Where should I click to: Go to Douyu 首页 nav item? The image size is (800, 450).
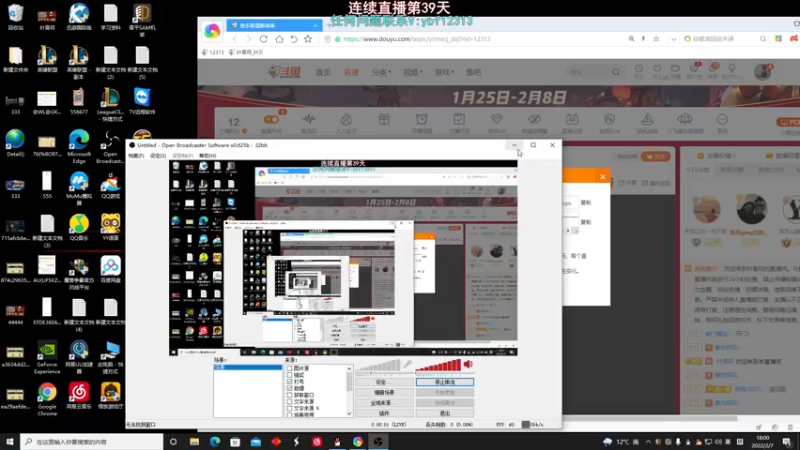[323, 72]
